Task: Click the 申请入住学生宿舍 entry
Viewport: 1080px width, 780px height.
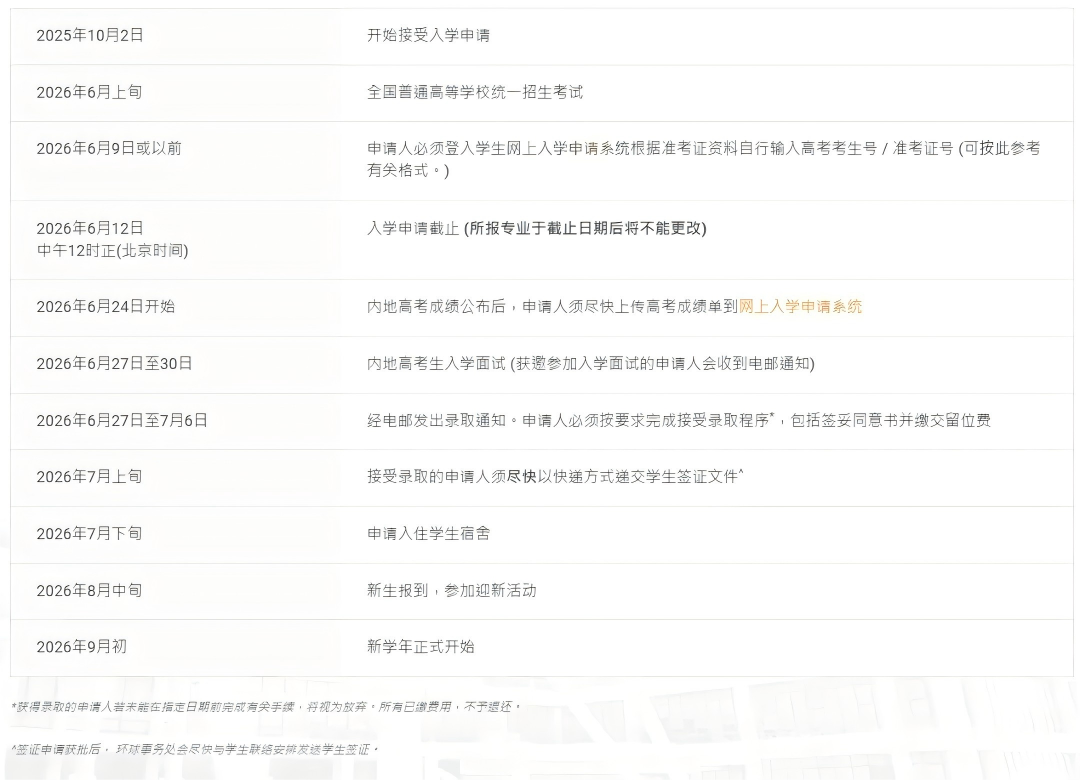Action: 428,534
